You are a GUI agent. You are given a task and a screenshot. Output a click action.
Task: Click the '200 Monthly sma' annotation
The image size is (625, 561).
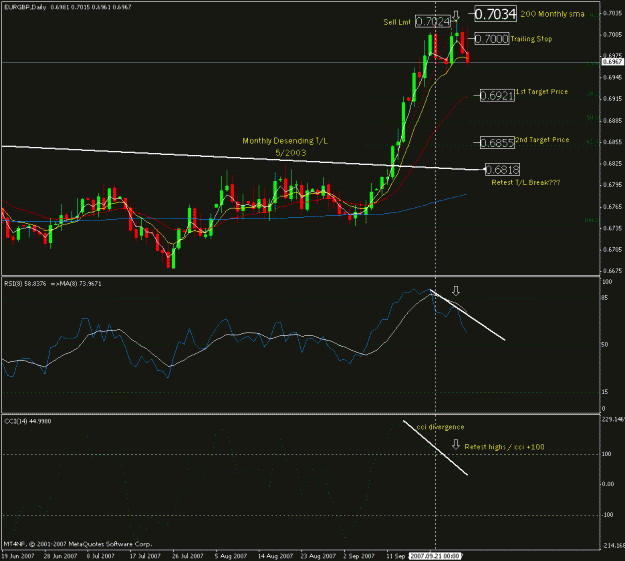552,14
